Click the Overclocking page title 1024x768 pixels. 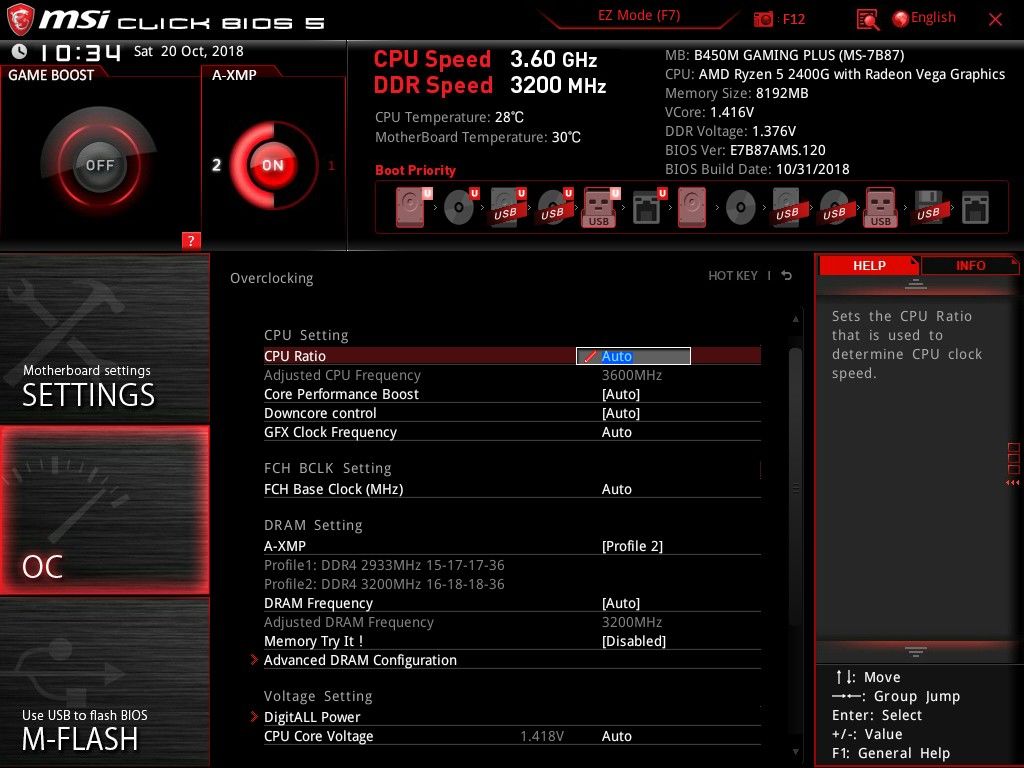[272, 278]
